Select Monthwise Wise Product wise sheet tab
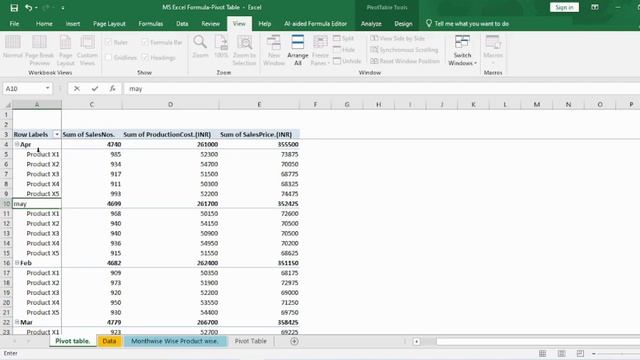Viewport: 640px width, 360px height. pos(175,341)
